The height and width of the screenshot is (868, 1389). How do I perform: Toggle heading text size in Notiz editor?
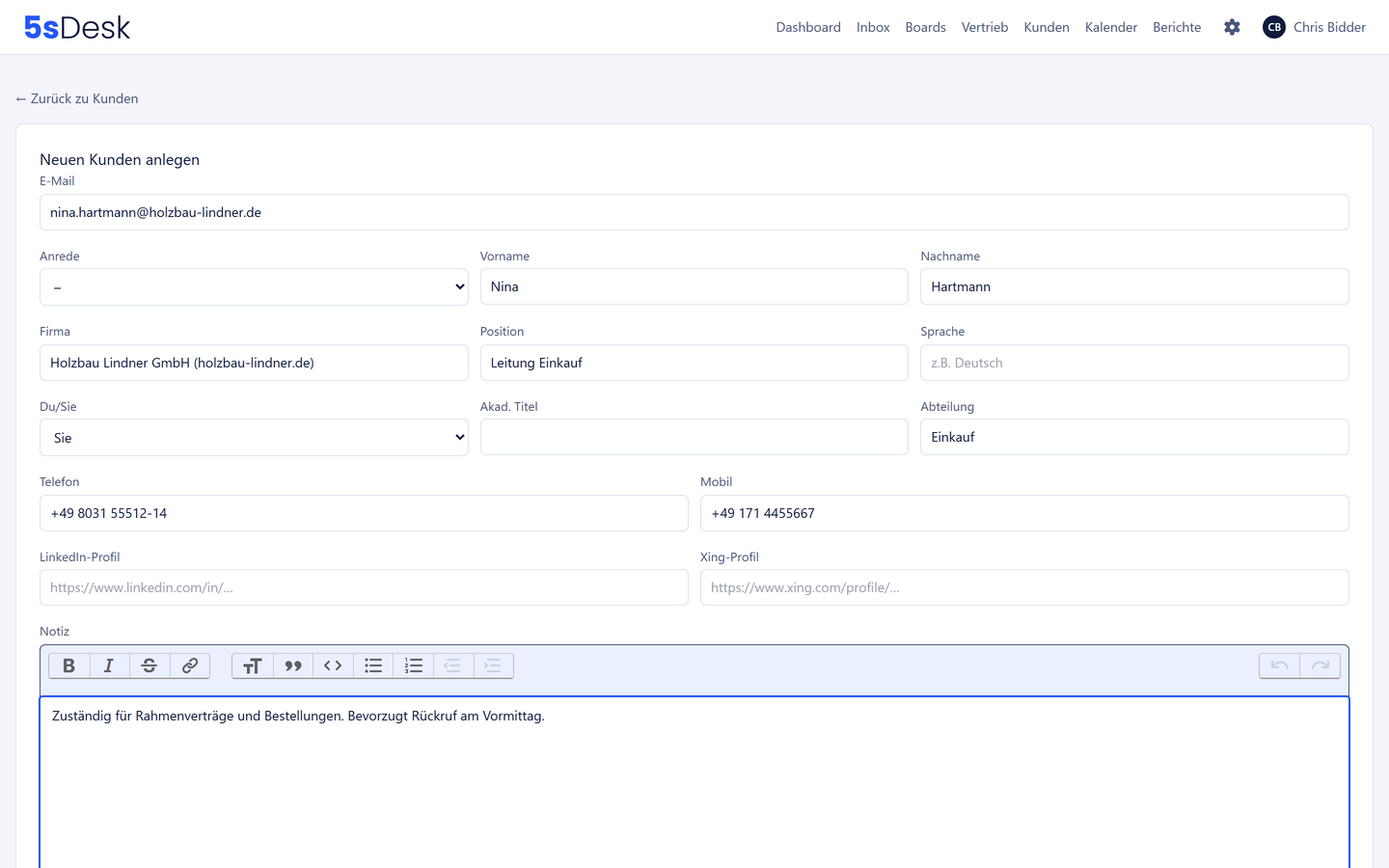[253, 665]
